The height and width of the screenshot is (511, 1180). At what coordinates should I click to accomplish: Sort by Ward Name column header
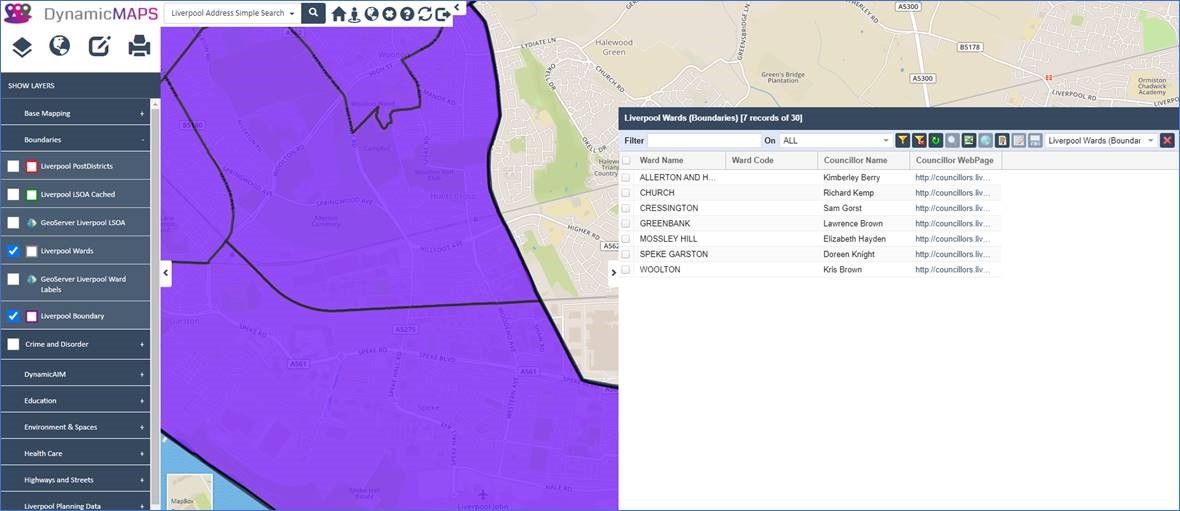tap(680, 160)
